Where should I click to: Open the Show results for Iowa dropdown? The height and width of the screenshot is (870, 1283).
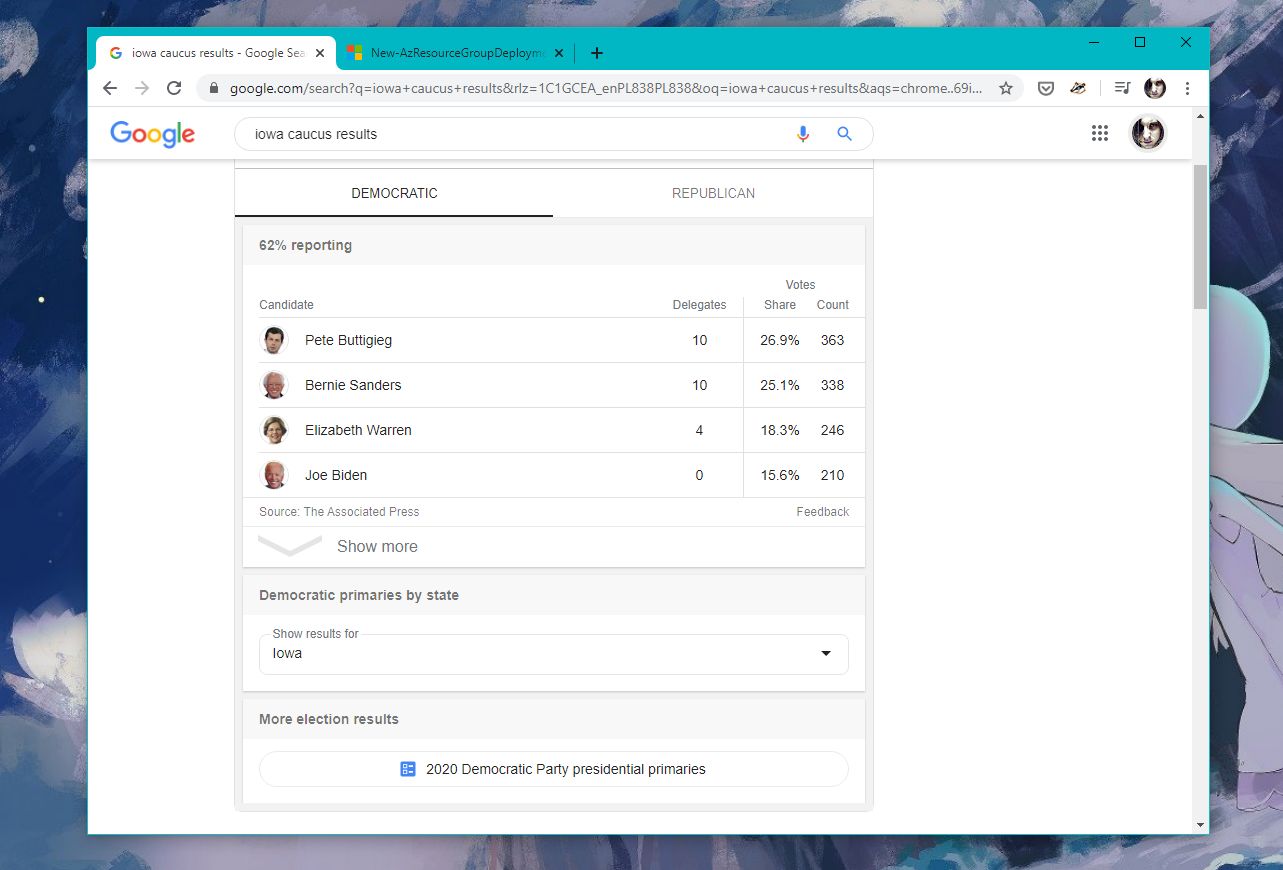pos(554,654)
